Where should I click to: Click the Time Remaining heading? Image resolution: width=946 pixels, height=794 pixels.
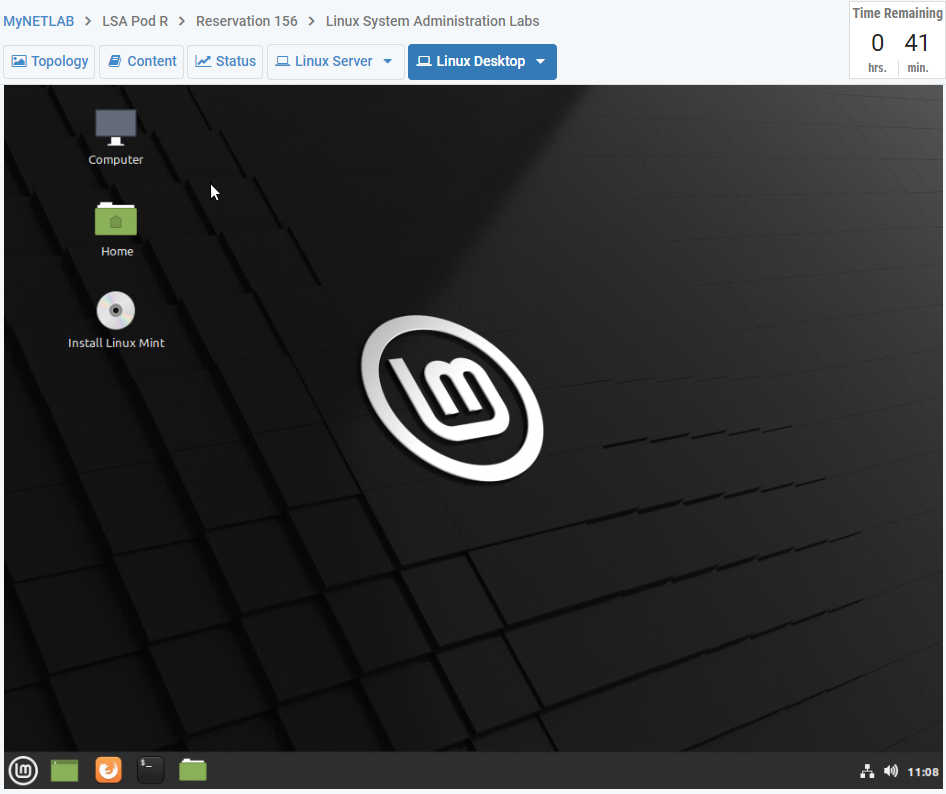pyautogui.click(x=897, y=13)
